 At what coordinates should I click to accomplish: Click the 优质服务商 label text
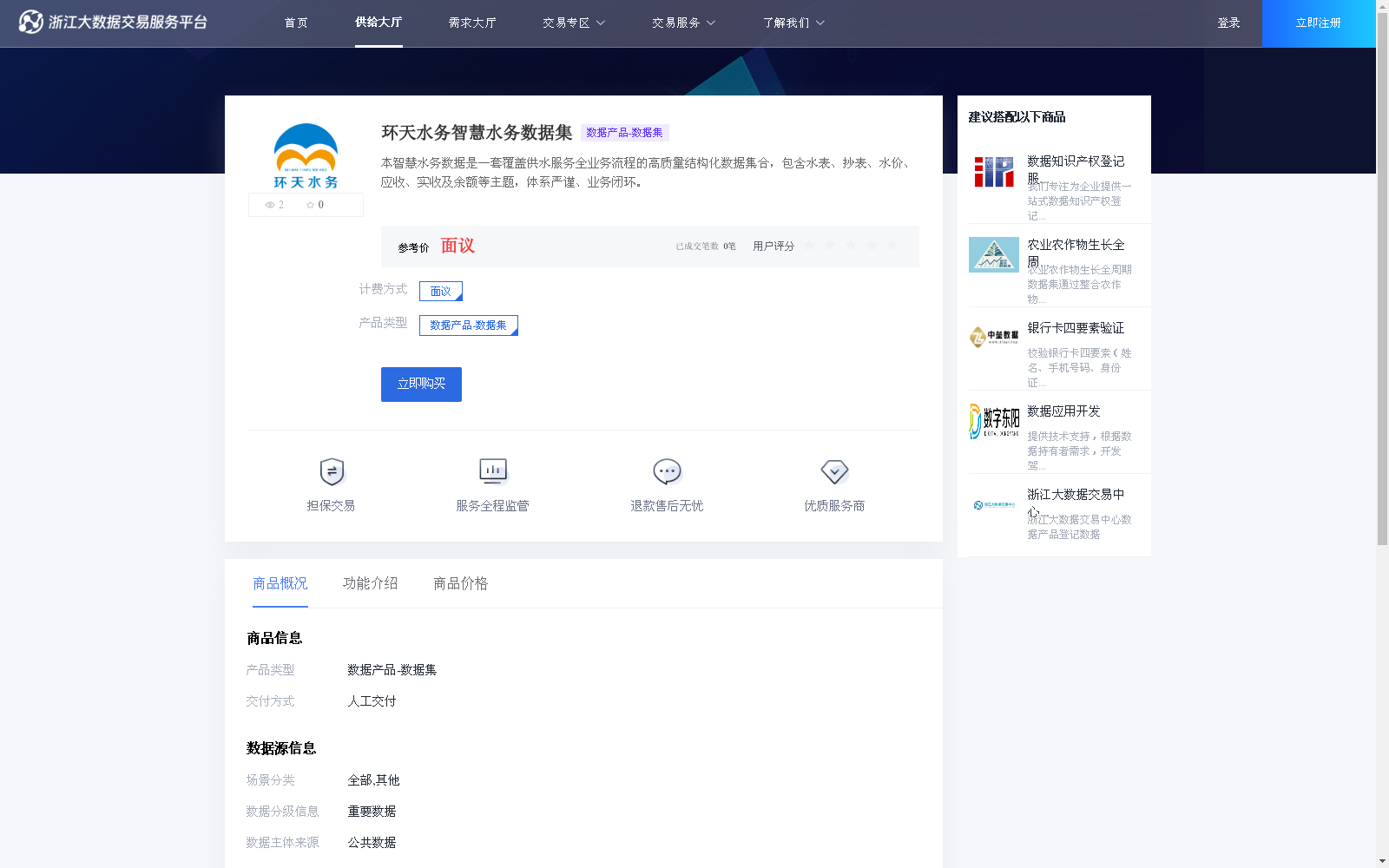[x=834, y=506]
